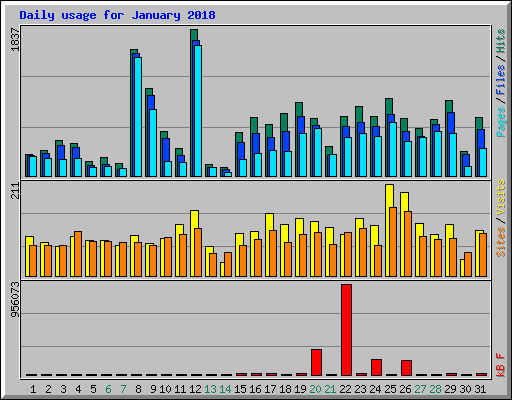Click the day label "18" on the x-axis
This screenshot has height=400, width=512.
pyautogui.click(x=285, y=389)
